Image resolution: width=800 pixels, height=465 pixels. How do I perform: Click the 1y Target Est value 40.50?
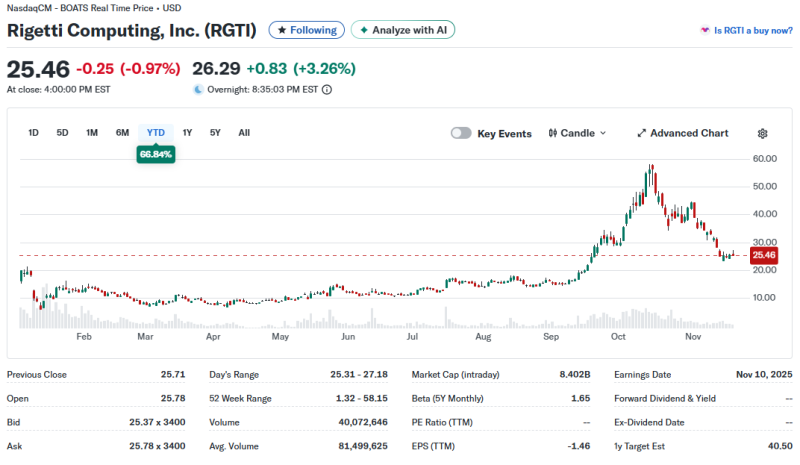780,446
